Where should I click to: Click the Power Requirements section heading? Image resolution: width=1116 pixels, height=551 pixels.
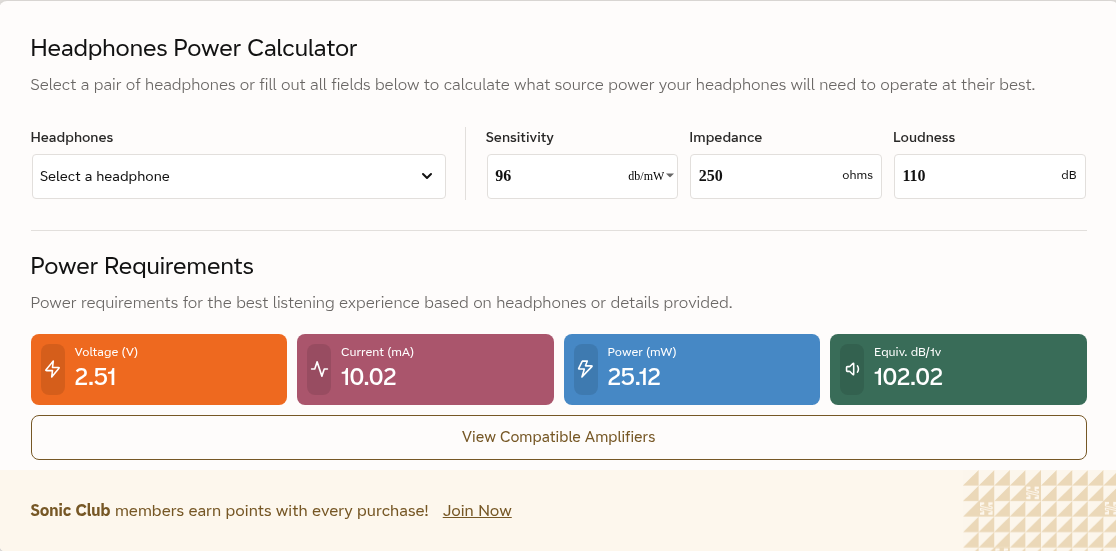pyautogui.click(x=142, y=266)
